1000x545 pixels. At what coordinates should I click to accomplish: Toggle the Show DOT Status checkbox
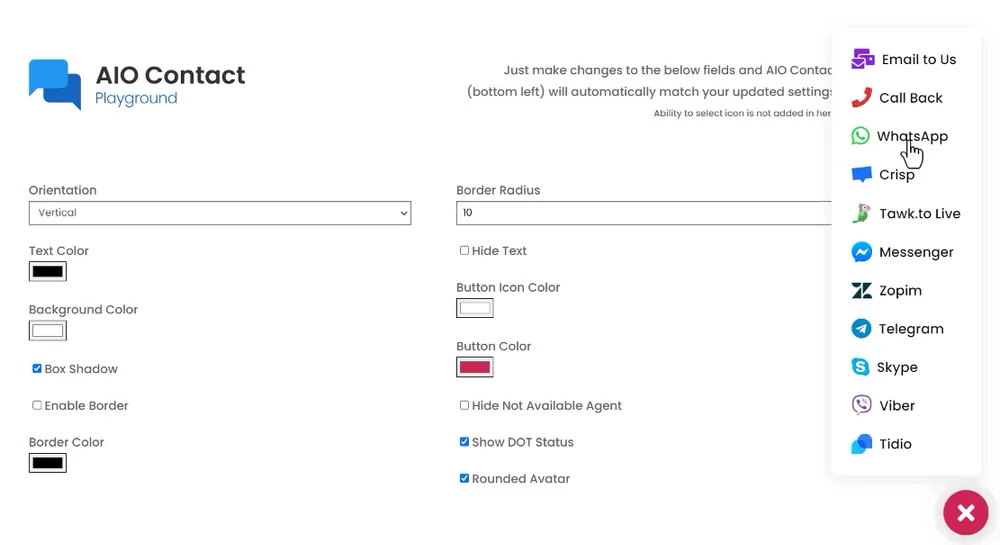(x=464, y=442)
